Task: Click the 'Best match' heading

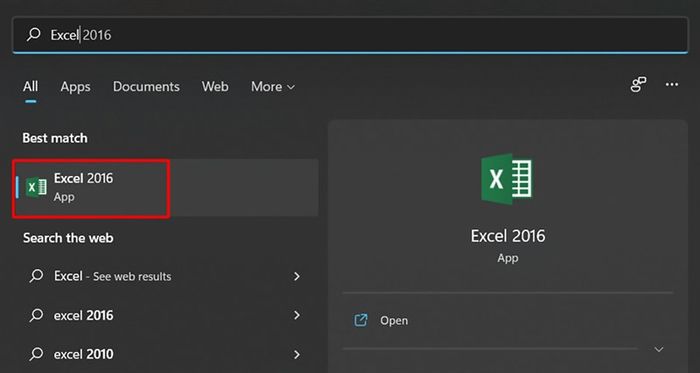Action: [55, 138]
